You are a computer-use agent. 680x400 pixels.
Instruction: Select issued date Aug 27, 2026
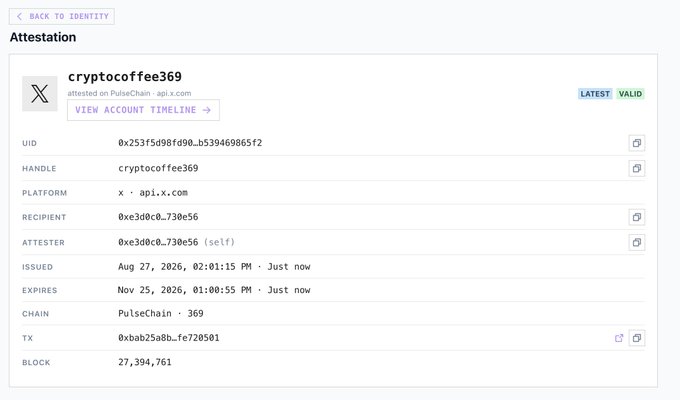point(152,267)
